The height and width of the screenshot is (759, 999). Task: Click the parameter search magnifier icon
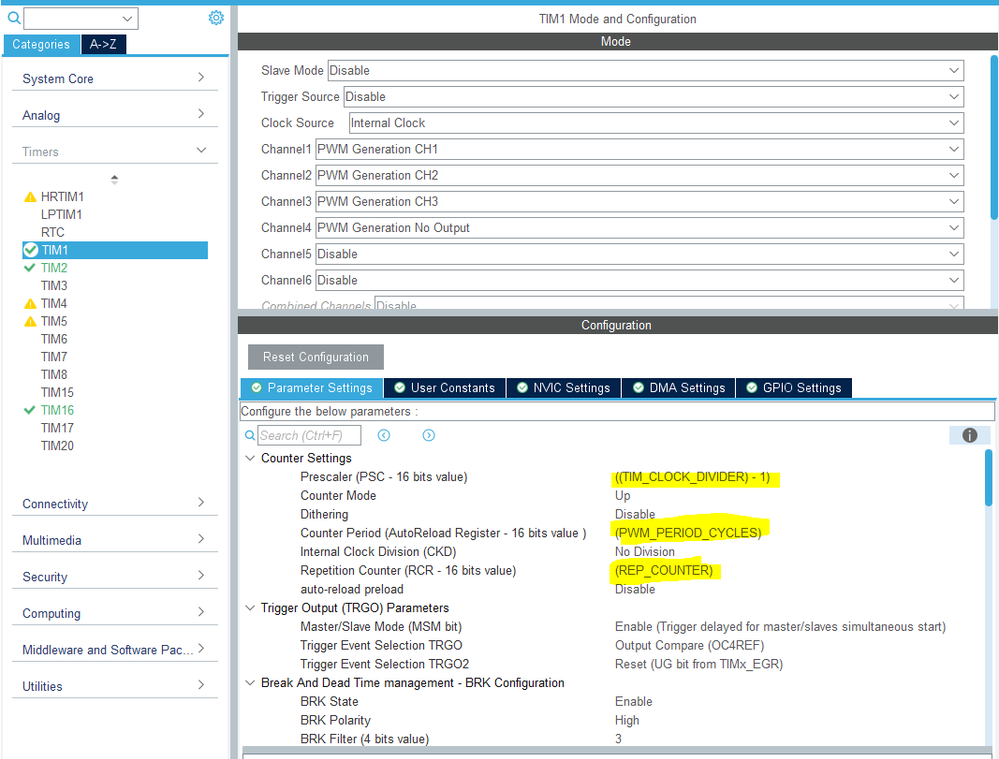coord(250,436)
